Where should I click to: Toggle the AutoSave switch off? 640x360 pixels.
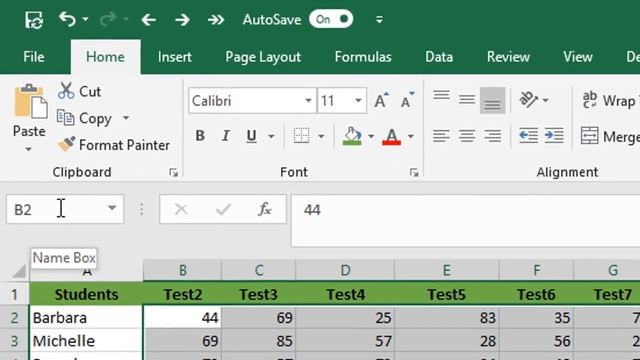click(331, 19)
